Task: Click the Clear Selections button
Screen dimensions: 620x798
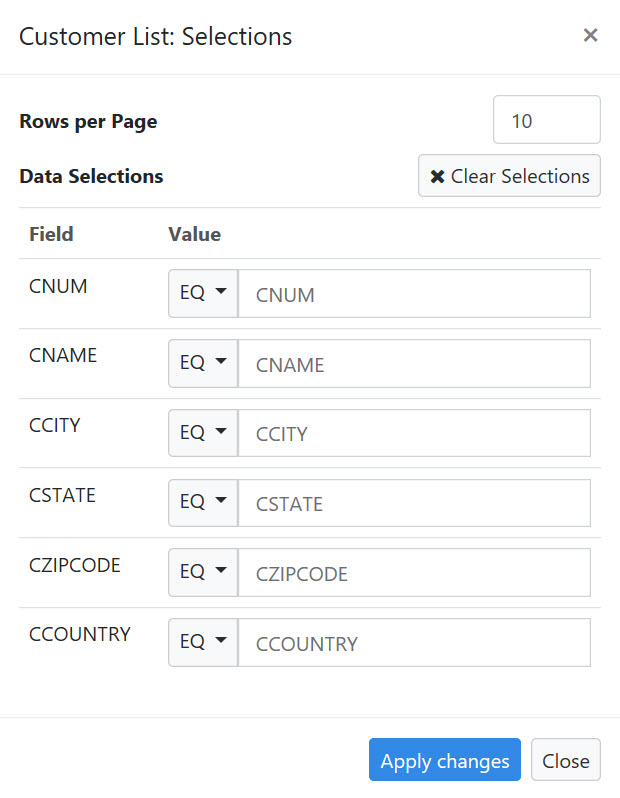Action: [x=509, y=176]
